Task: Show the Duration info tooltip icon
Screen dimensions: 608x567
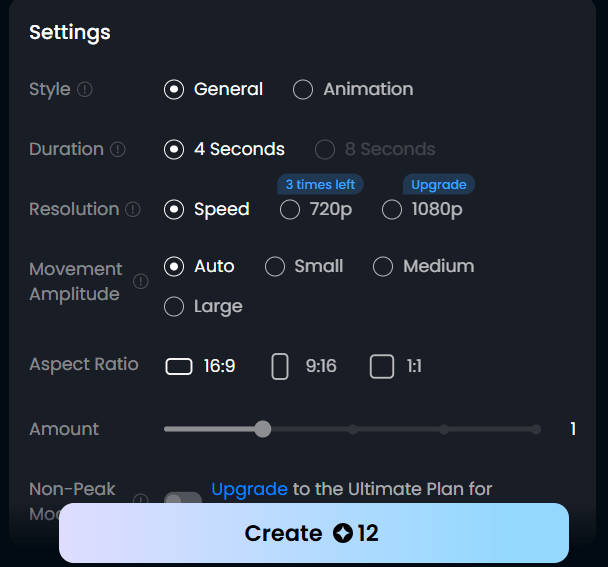Action: point(117,149)
